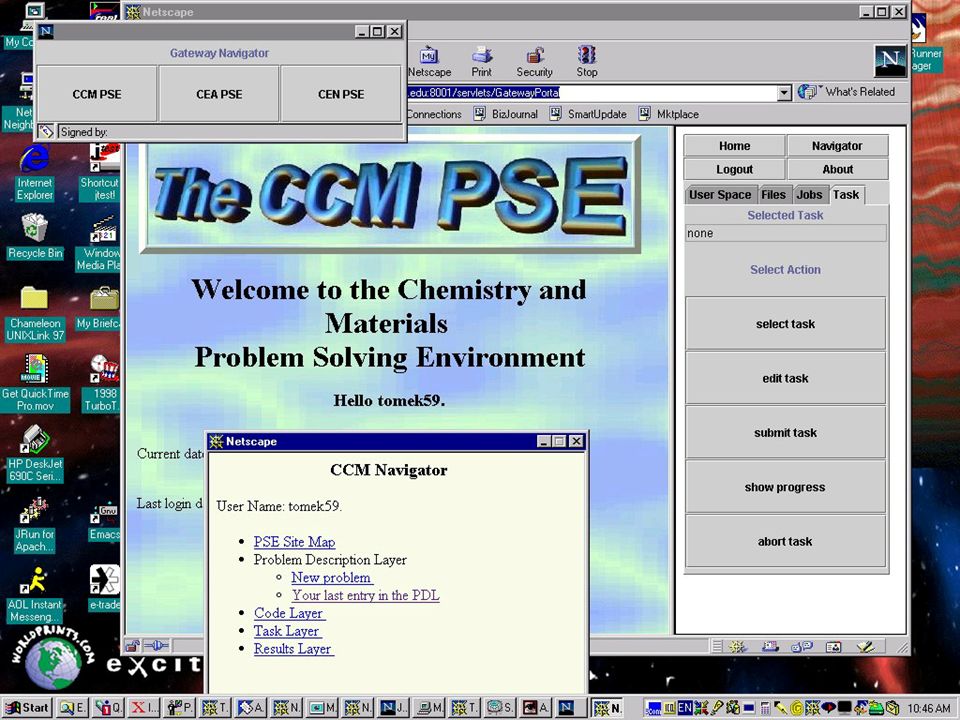
Task: Choose CEN PSE in Gateway Navigator
Action: tap(341, 94)
